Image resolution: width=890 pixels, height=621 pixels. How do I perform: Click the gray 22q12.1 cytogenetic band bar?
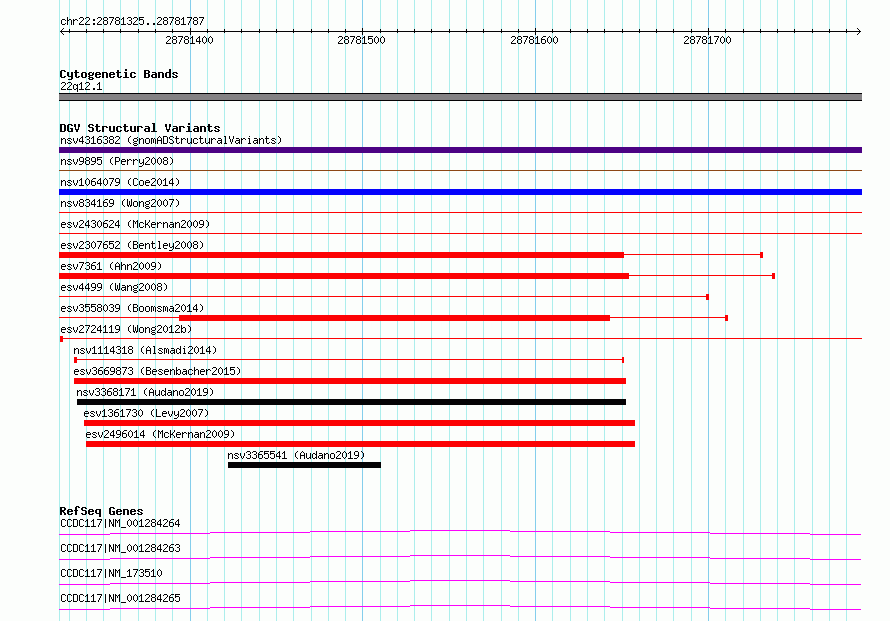pos(460,97)
